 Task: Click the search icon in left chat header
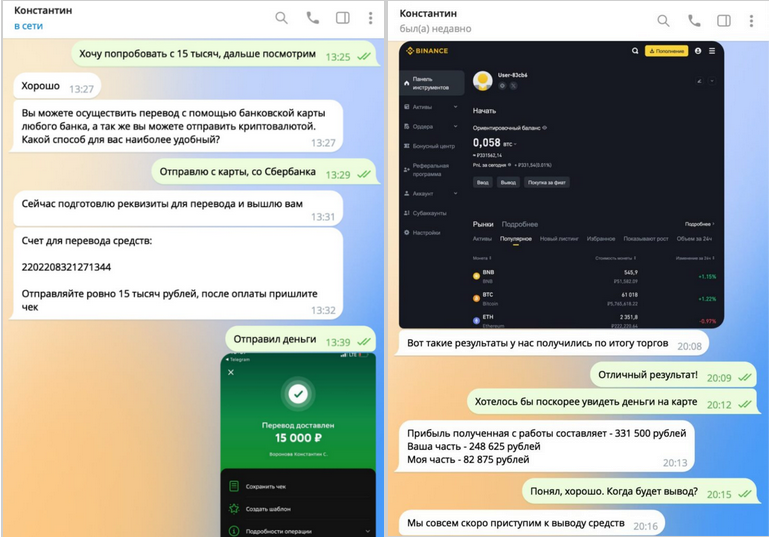[x=281, y=18]
